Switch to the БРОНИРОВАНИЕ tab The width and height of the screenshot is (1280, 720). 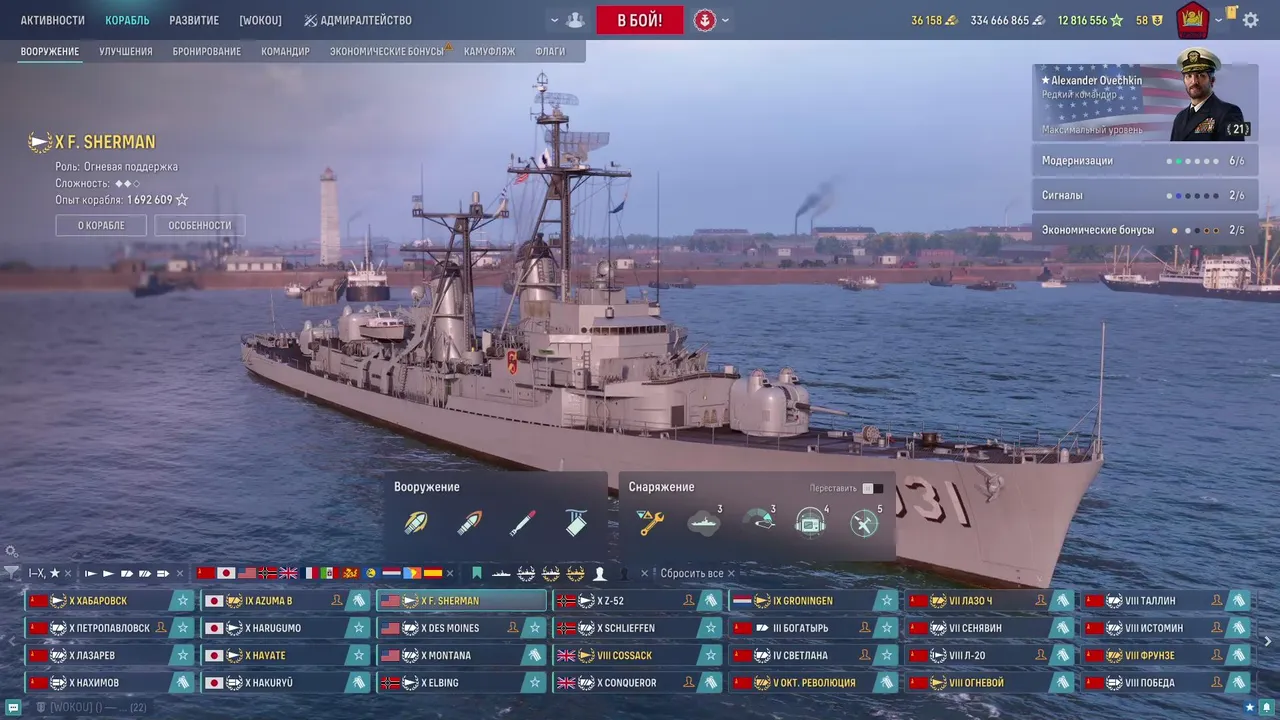207,51
